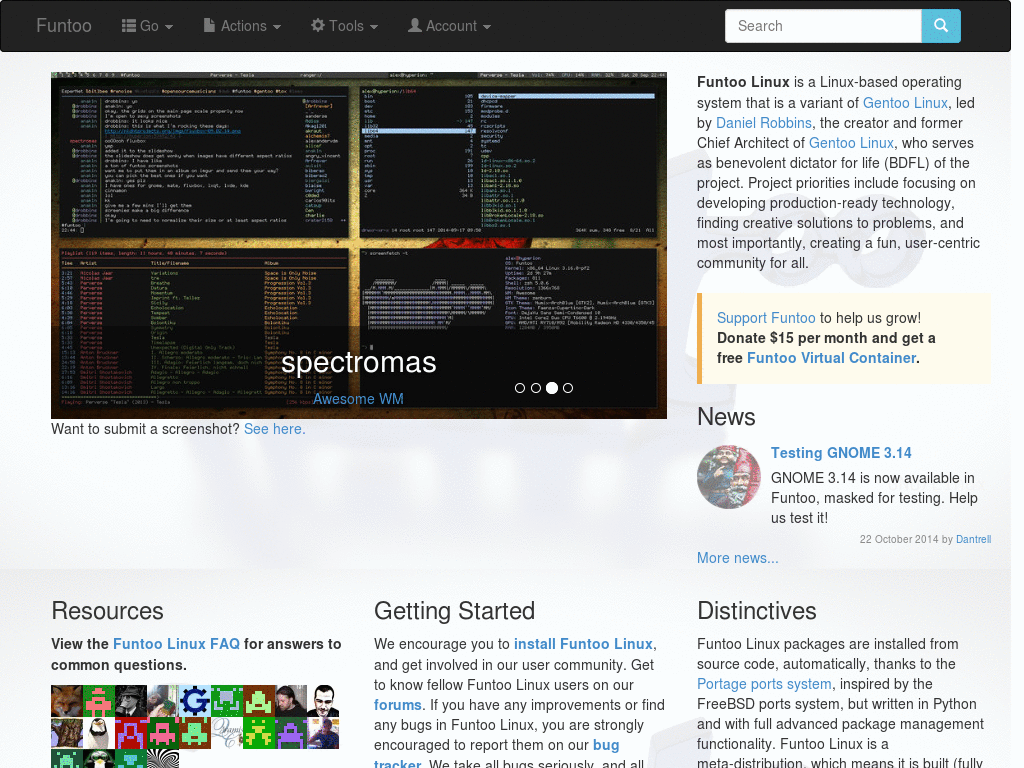Open the Testing GNOME 3.14 news thumbnail

729,477
